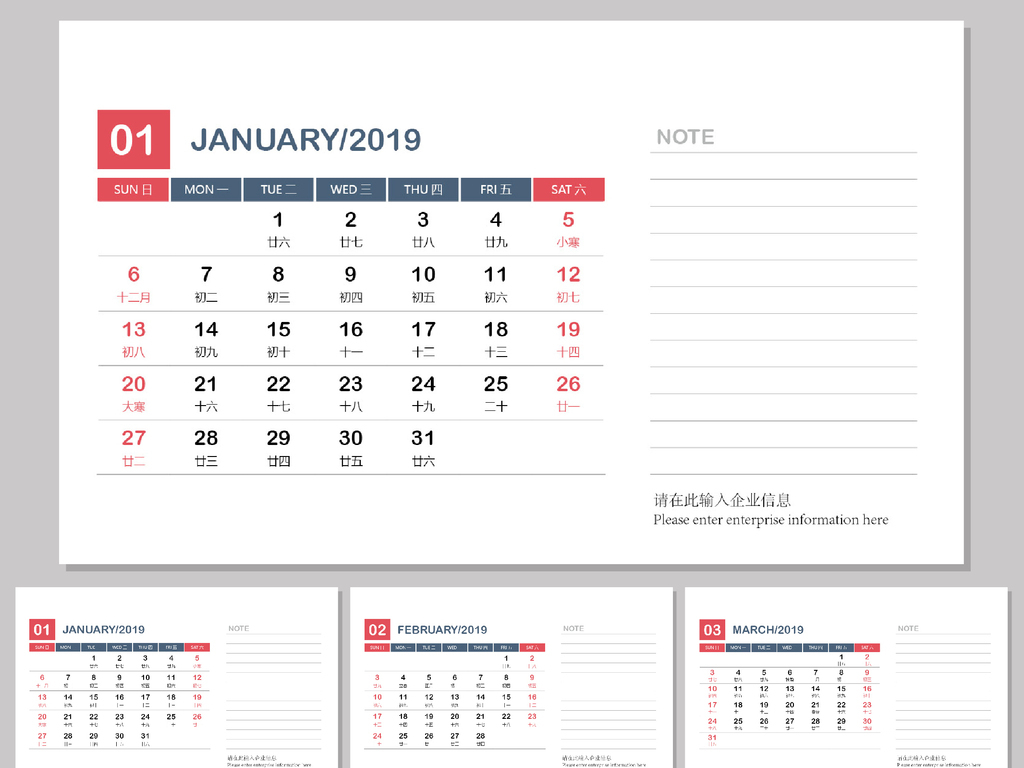Click the 十二月 lunar label under January 6
1024x768 pixels.
click(x=134, y=296)
